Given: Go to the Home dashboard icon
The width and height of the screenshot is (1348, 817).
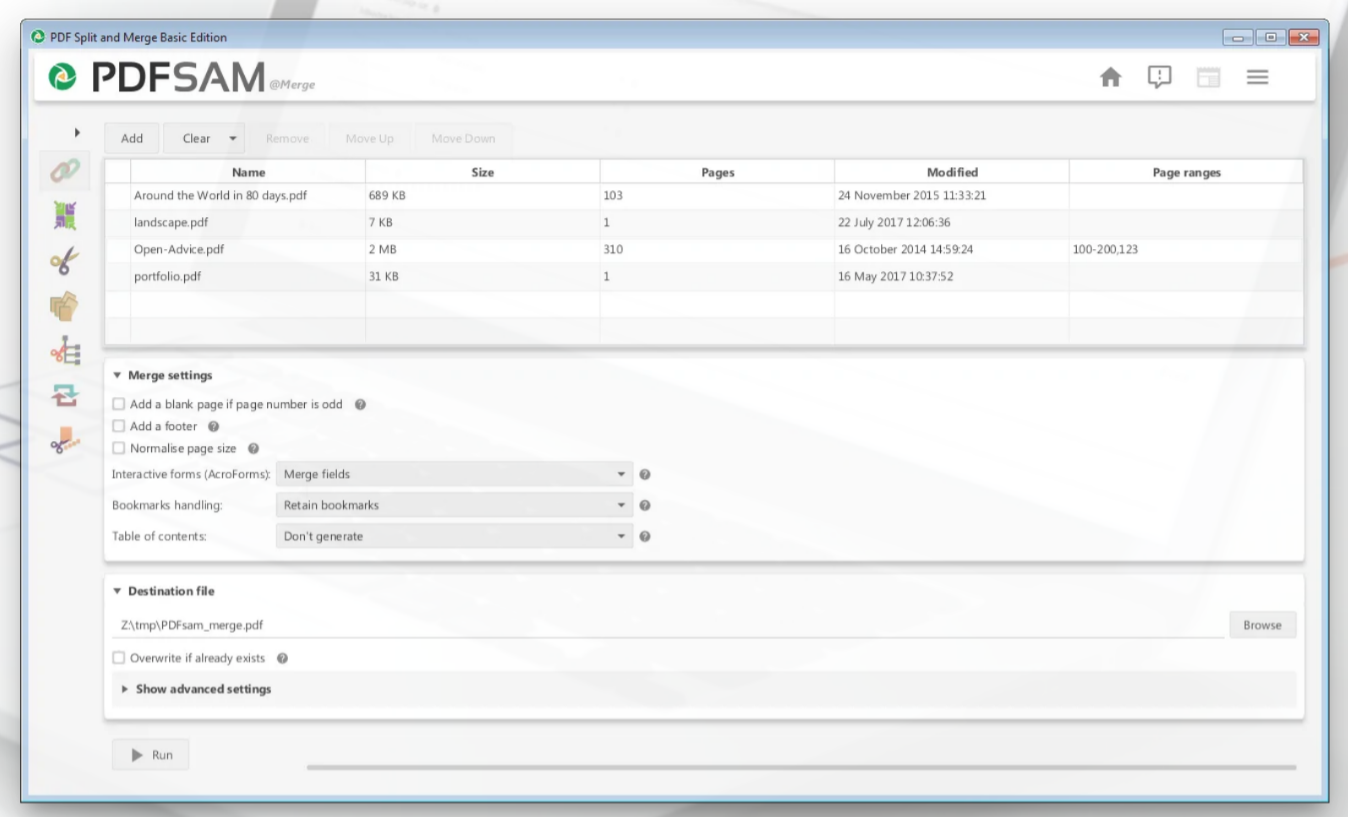Looking at the screenshot, I should (x=1110, y=78).
